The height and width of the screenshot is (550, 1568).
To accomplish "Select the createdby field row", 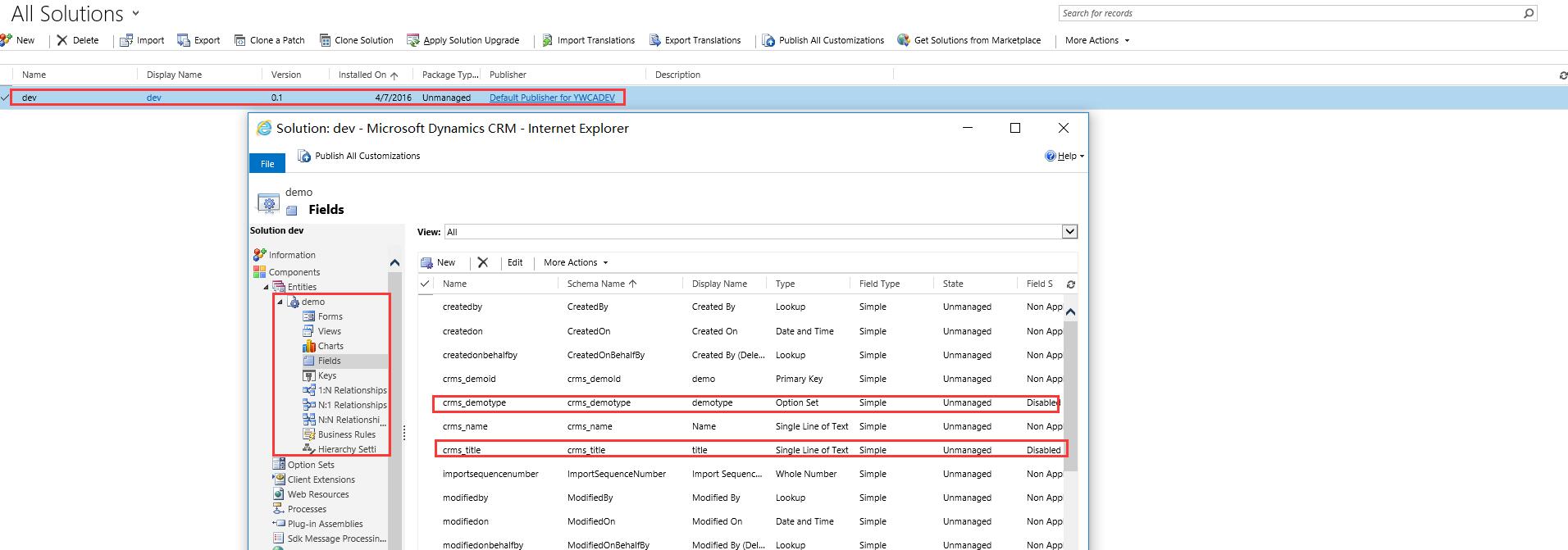I will pos(741,307).
